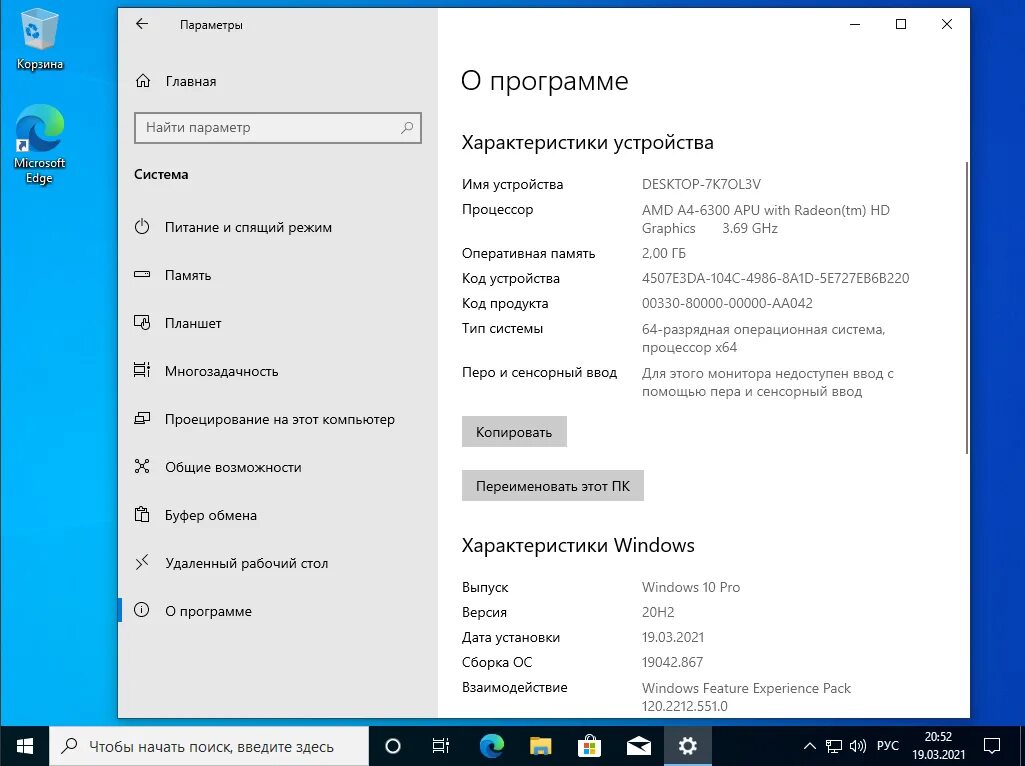Click the version value 20H2

(x=658, y=612)
